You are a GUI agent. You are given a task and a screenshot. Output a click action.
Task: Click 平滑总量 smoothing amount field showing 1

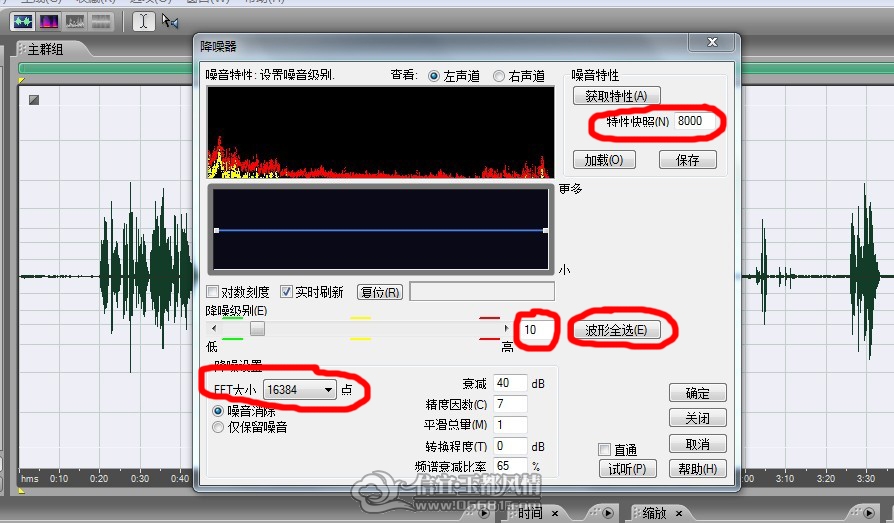coord(510,425)
